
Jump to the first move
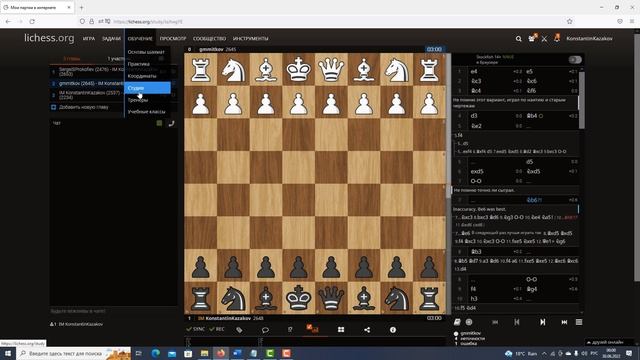coord(495,322)
